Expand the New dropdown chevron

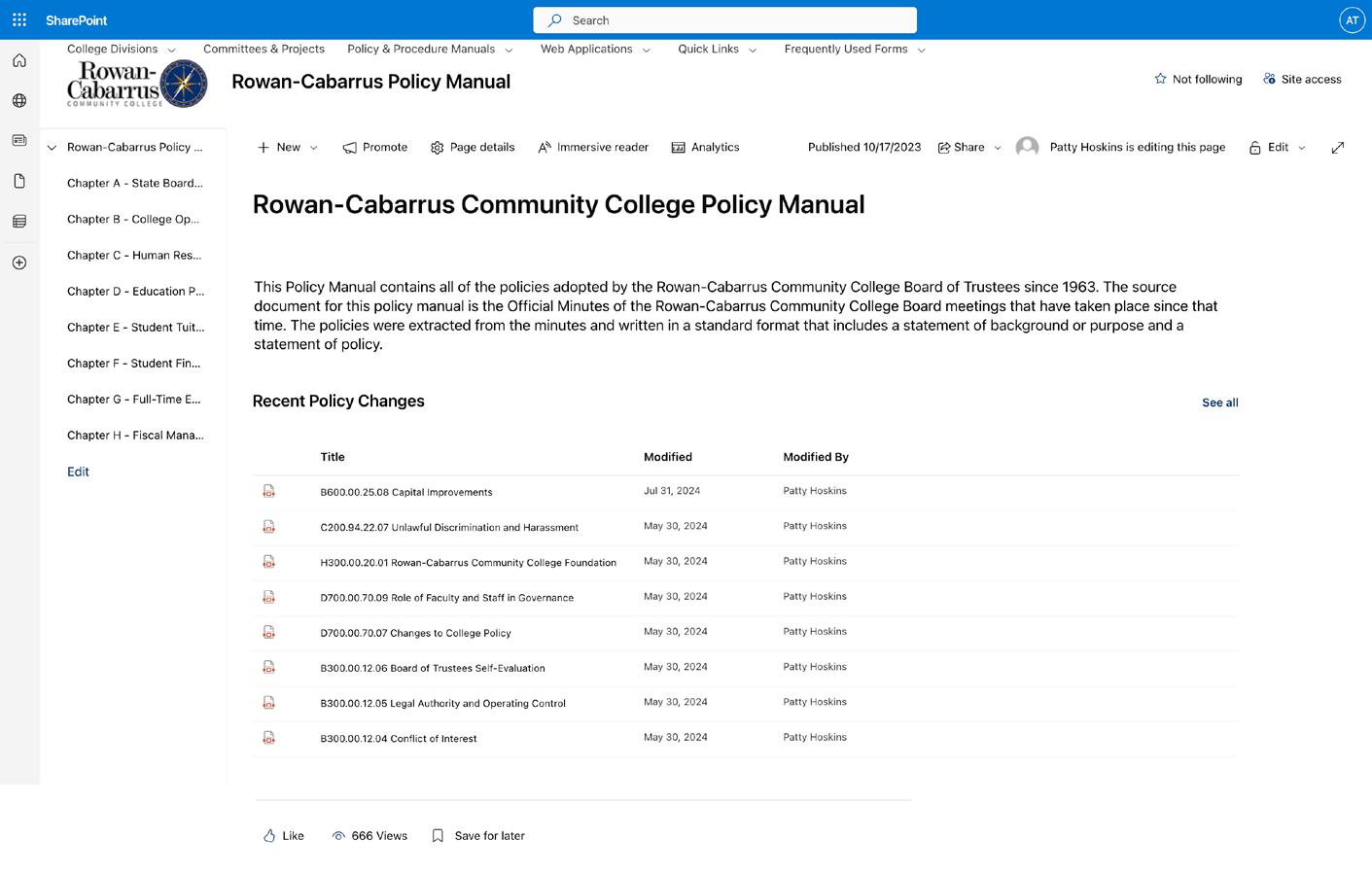313,148
